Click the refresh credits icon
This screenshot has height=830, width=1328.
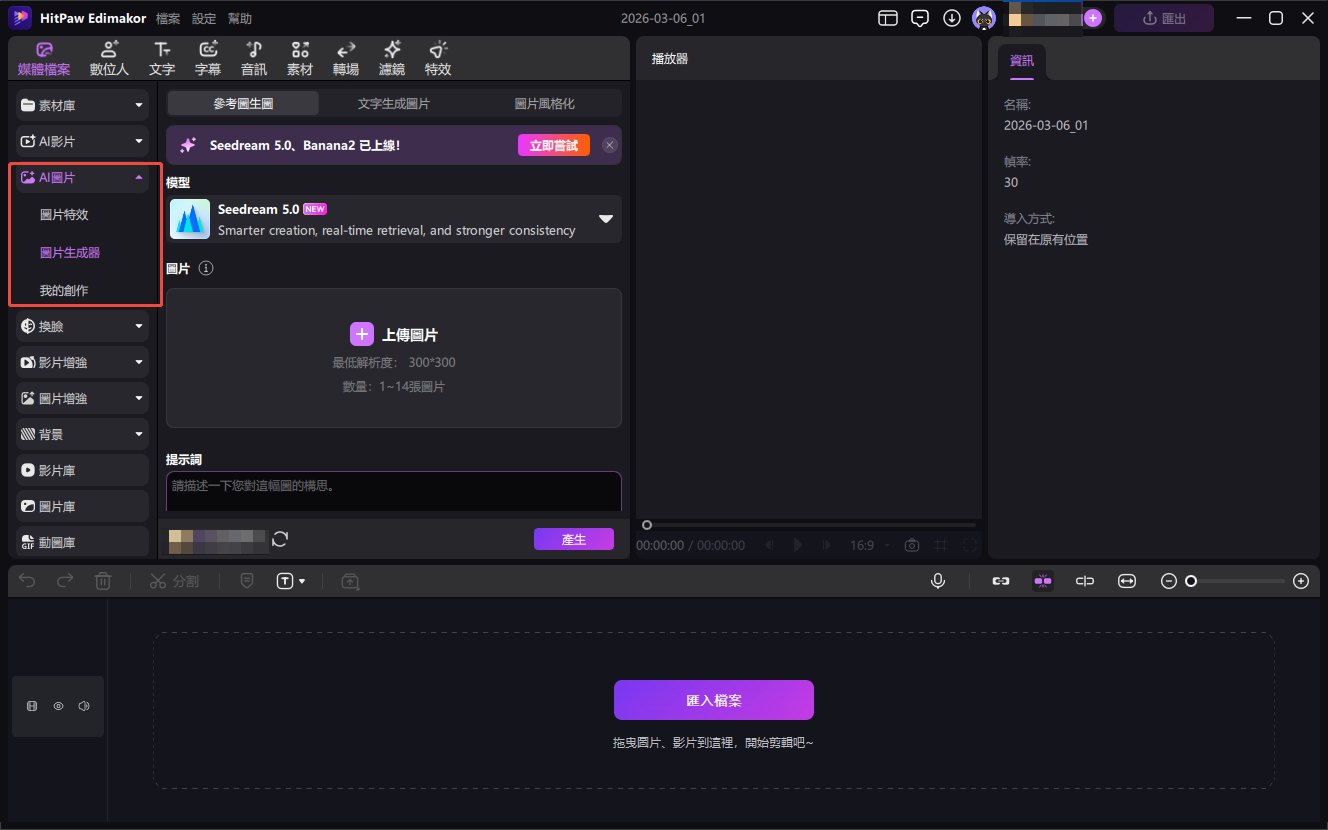click(280, 539)
